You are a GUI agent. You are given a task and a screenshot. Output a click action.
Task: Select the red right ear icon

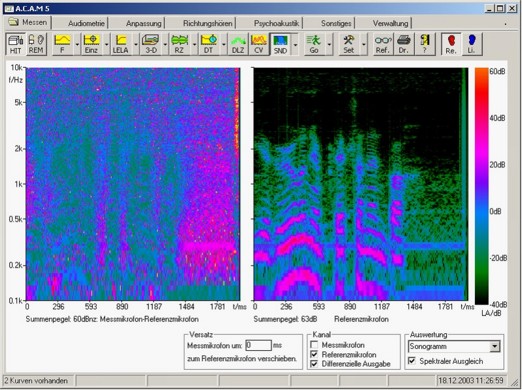[451, 44]
